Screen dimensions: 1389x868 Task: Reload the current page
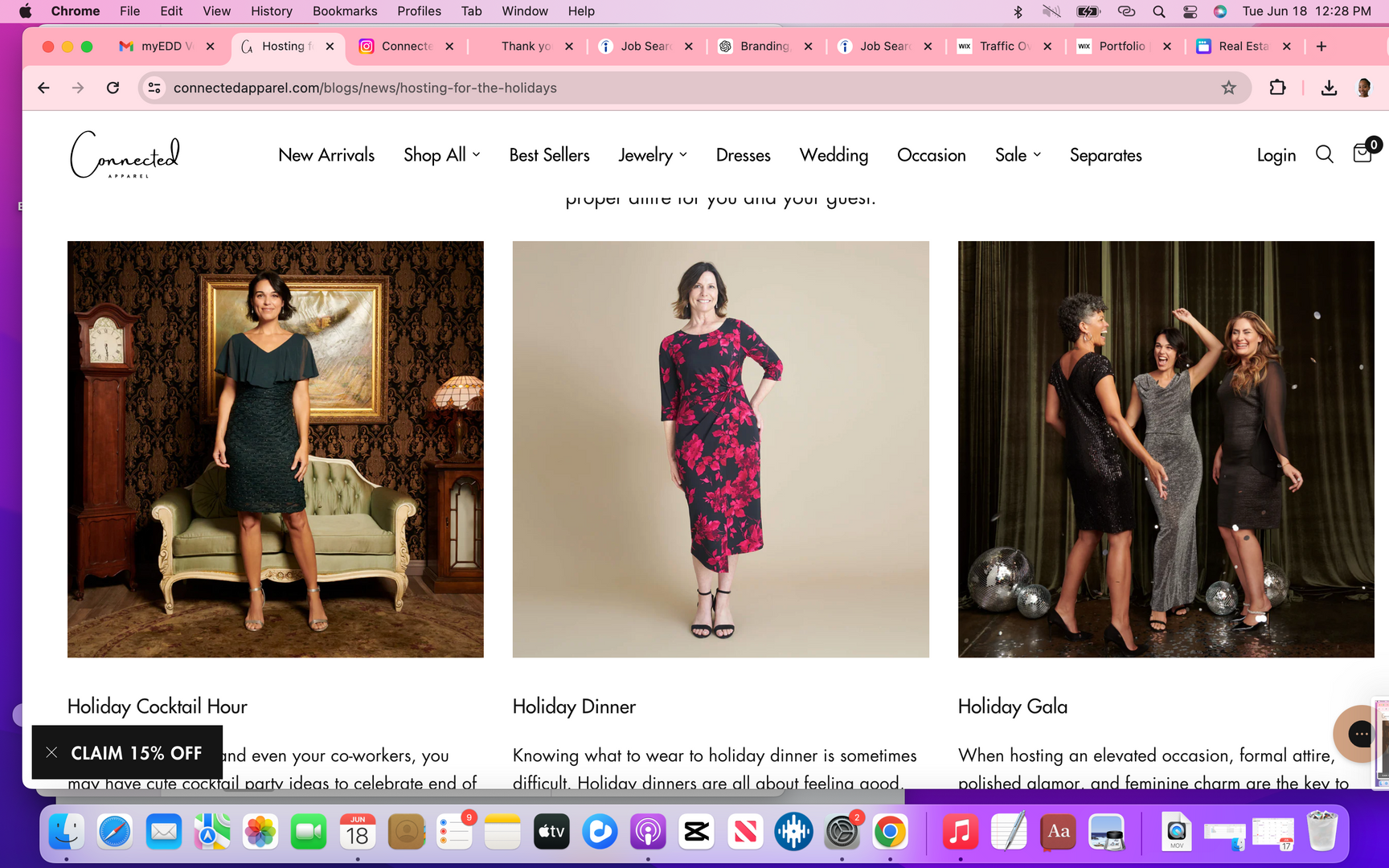[x=113, y=88]
